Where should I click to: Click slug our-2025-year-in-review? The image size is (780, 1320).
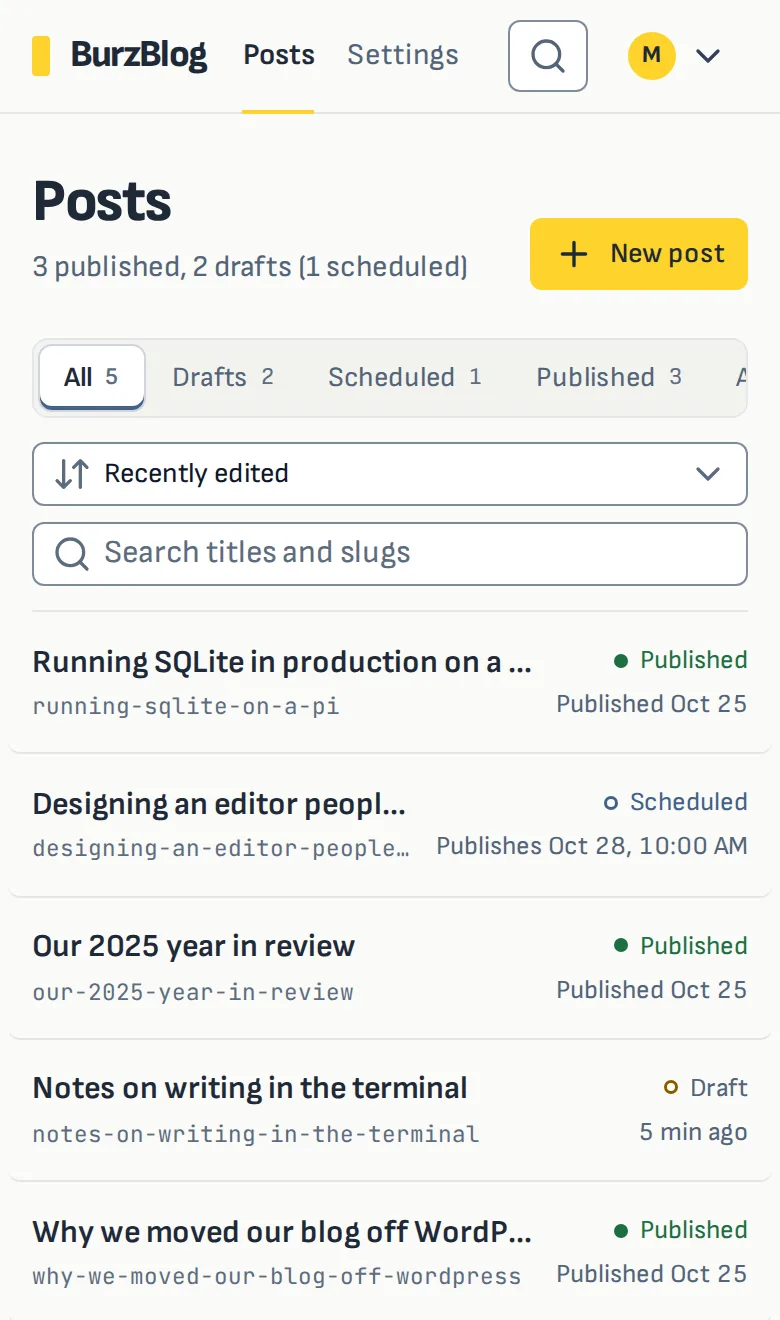tap(193, 993)
